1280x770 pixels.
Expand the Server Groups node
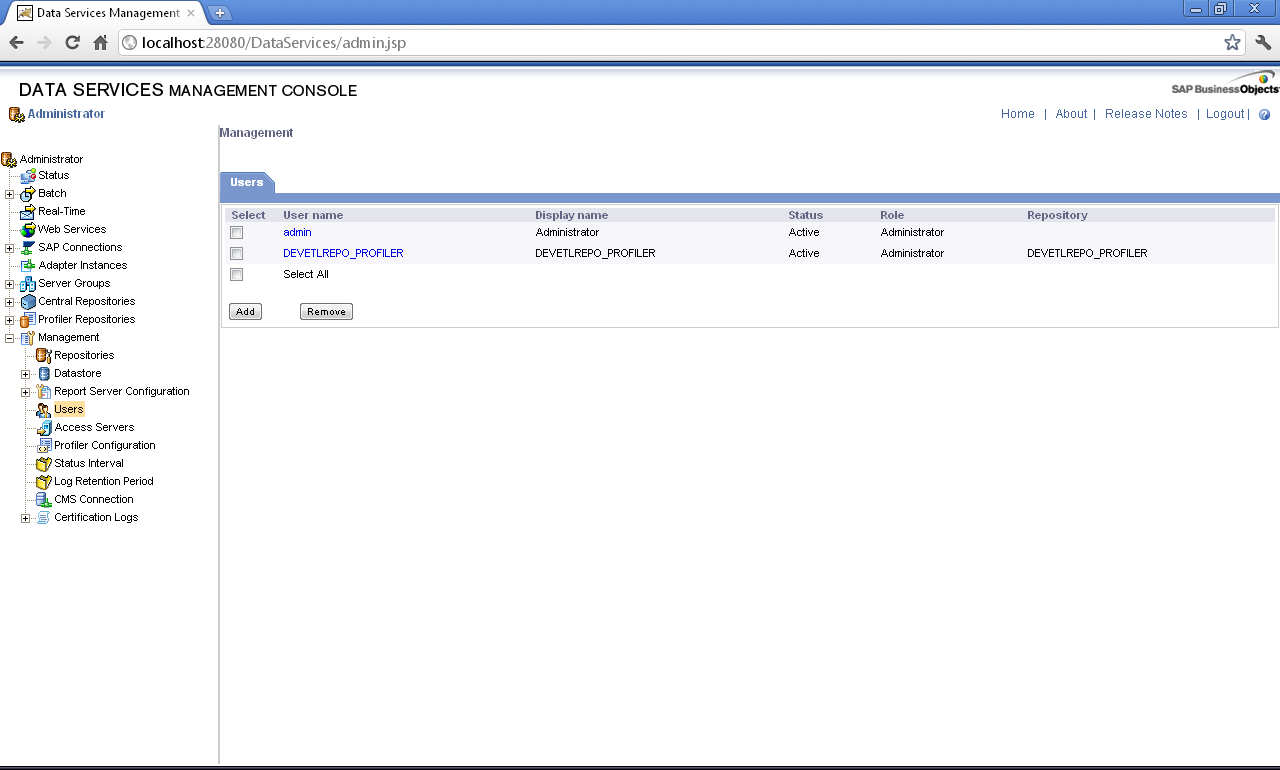(9, 284)
